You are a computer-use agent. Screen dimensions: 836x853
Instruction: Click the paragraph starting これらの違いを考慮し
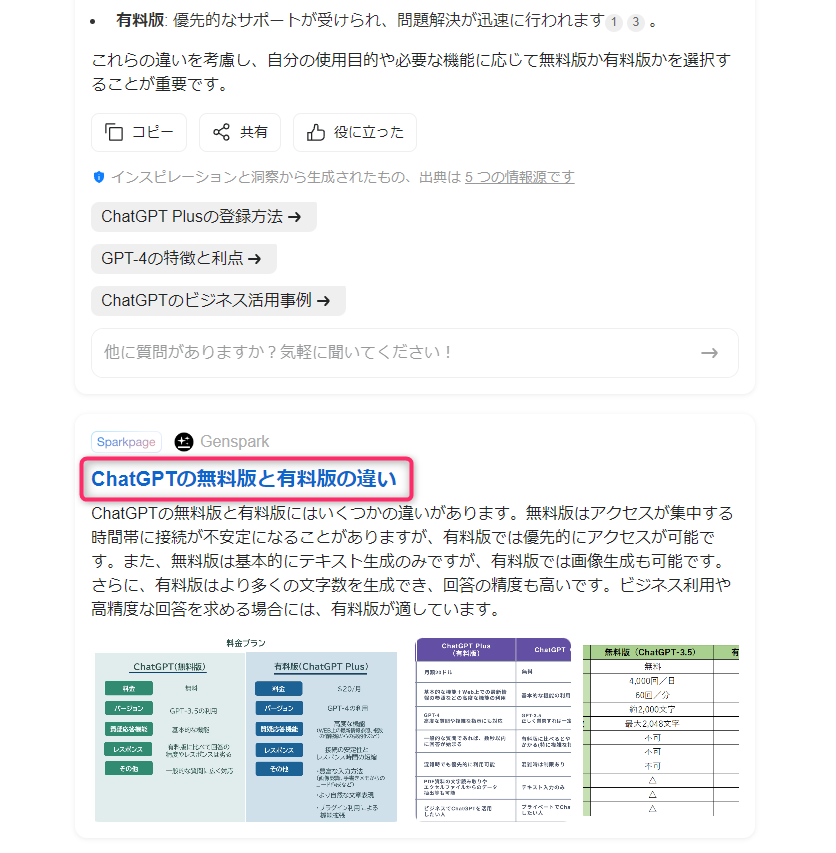[x=411, y=72]
